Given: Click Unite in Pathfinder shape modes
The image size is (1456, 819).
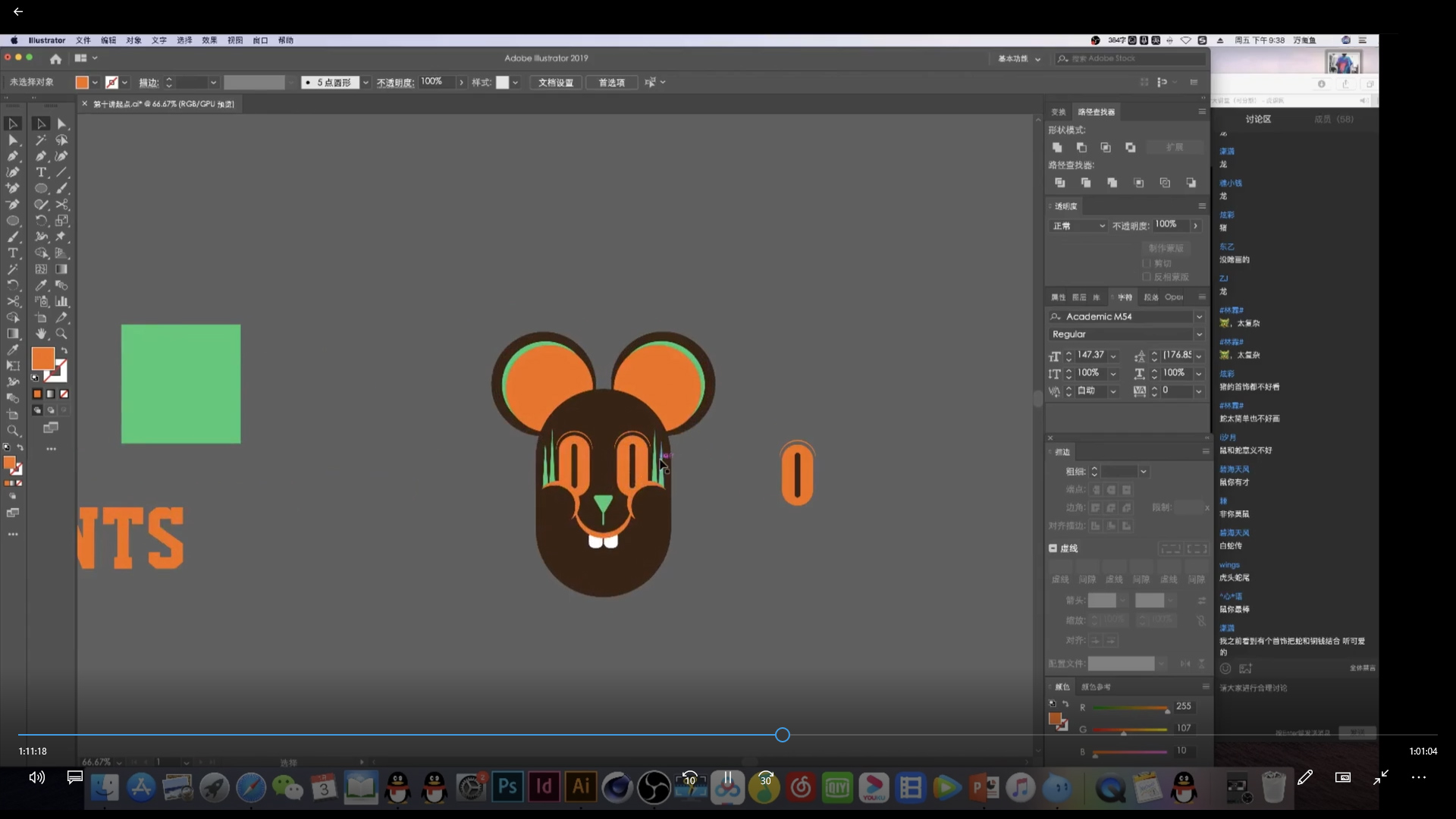Looking at the screenshot, I should tap(1057, 147).
